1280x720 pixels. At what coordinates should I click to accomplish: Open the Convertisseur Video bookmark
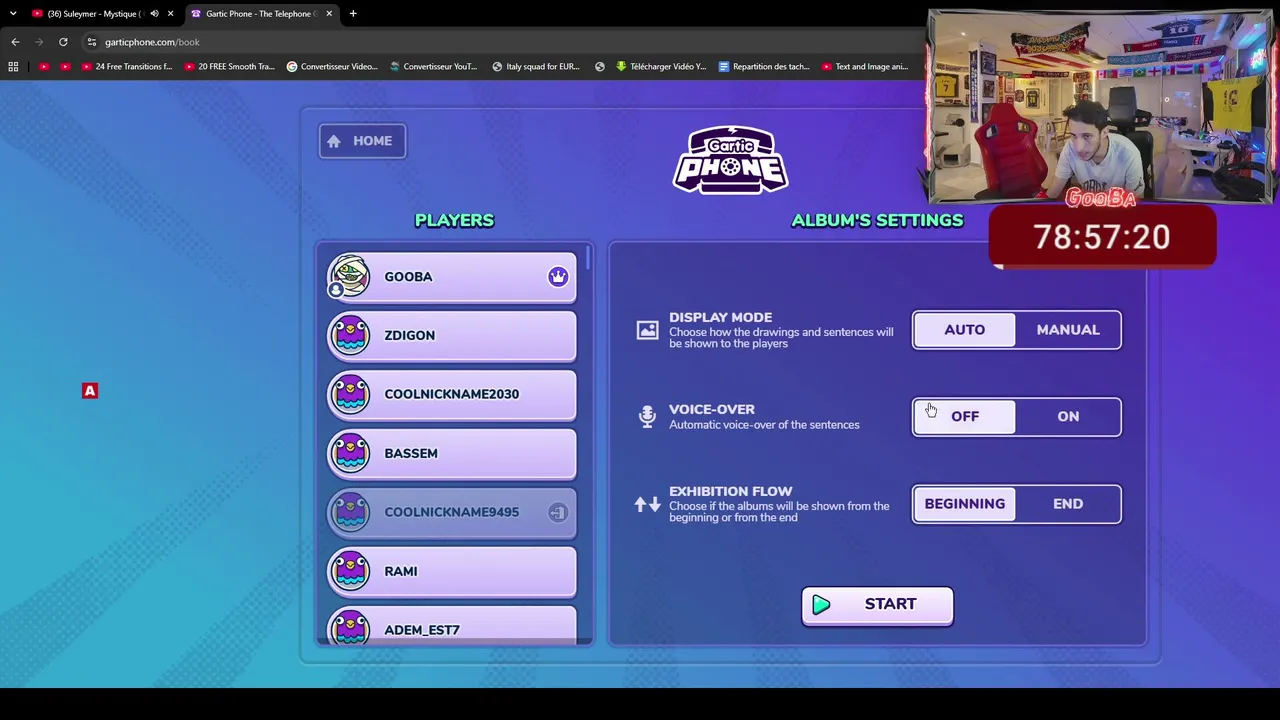point(332,67)
